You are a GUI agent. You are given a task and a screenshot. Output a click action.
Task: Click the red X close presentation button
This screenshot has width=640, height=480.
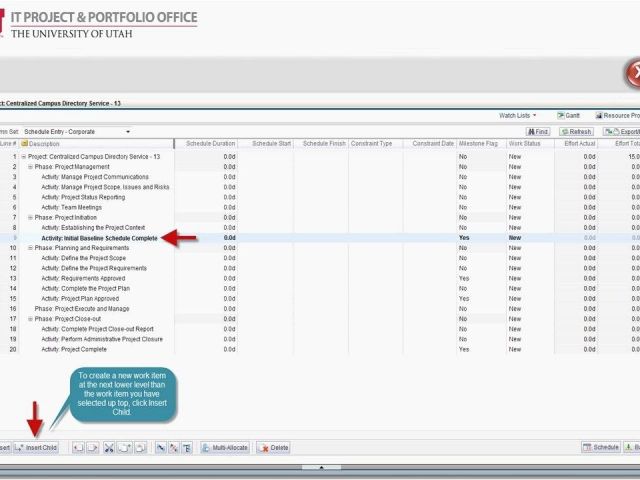click(633, 73)
